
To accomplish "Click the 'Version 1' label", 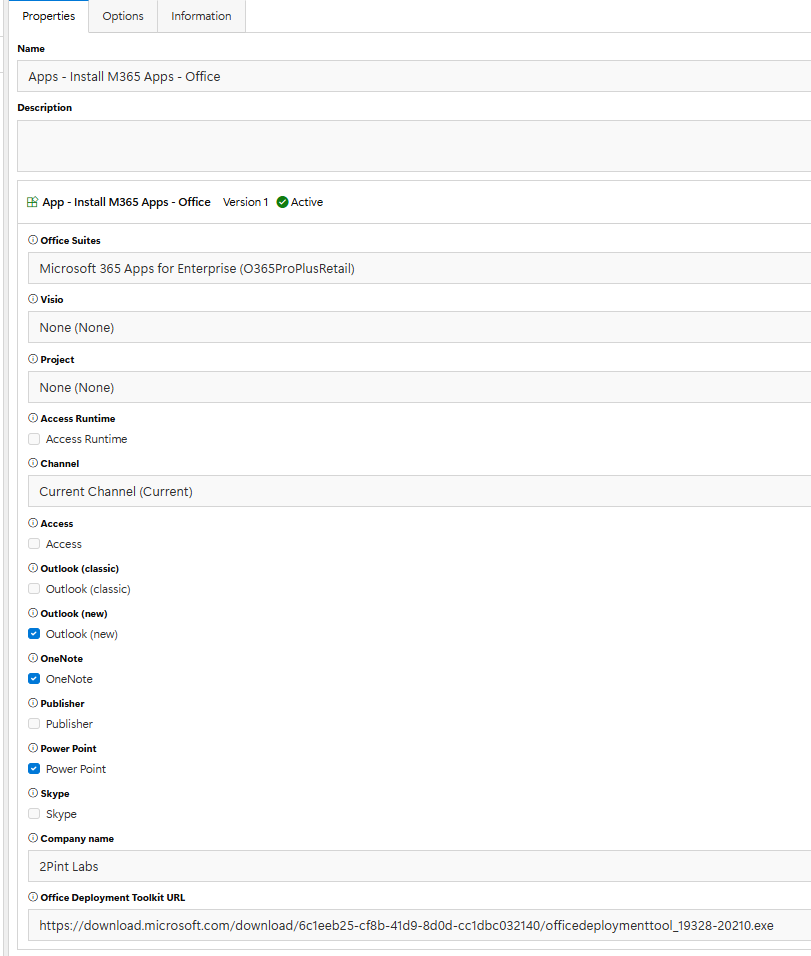I will tap(245, 202).
